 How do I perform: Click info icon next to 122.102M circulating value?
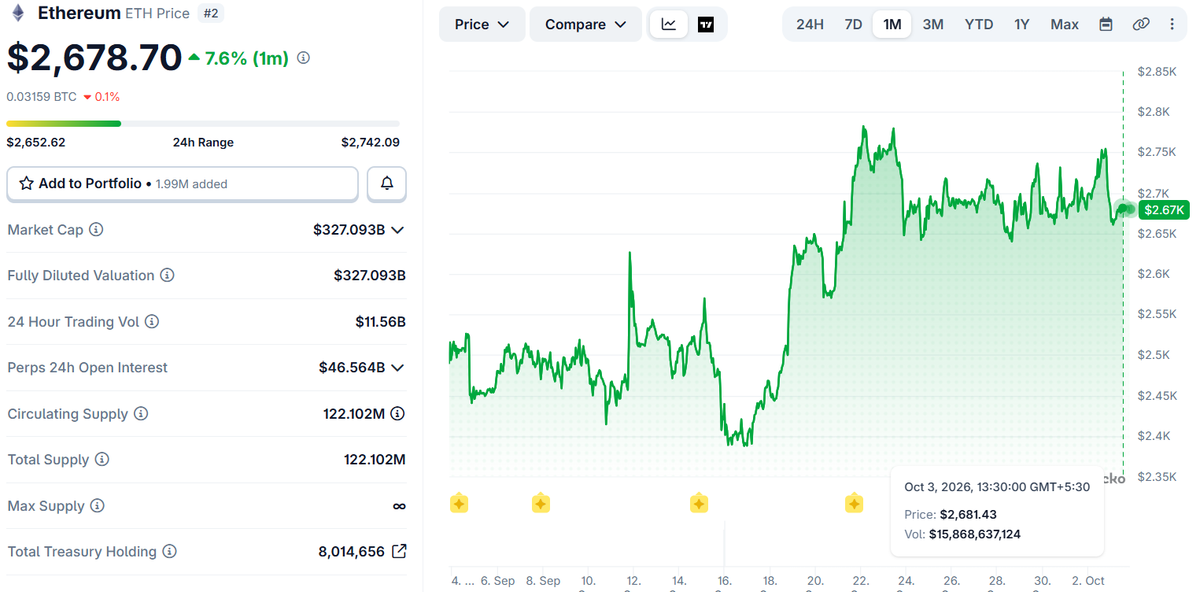click(398, 414)
